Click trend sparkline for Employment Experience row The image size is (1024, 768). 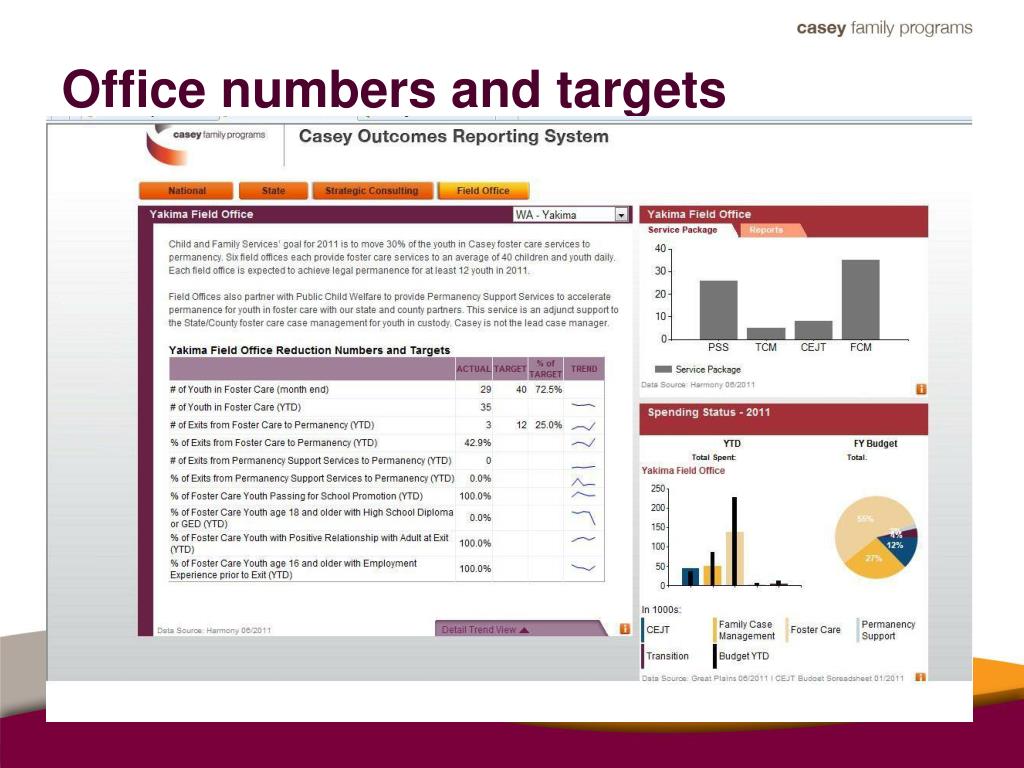point(583,568)
